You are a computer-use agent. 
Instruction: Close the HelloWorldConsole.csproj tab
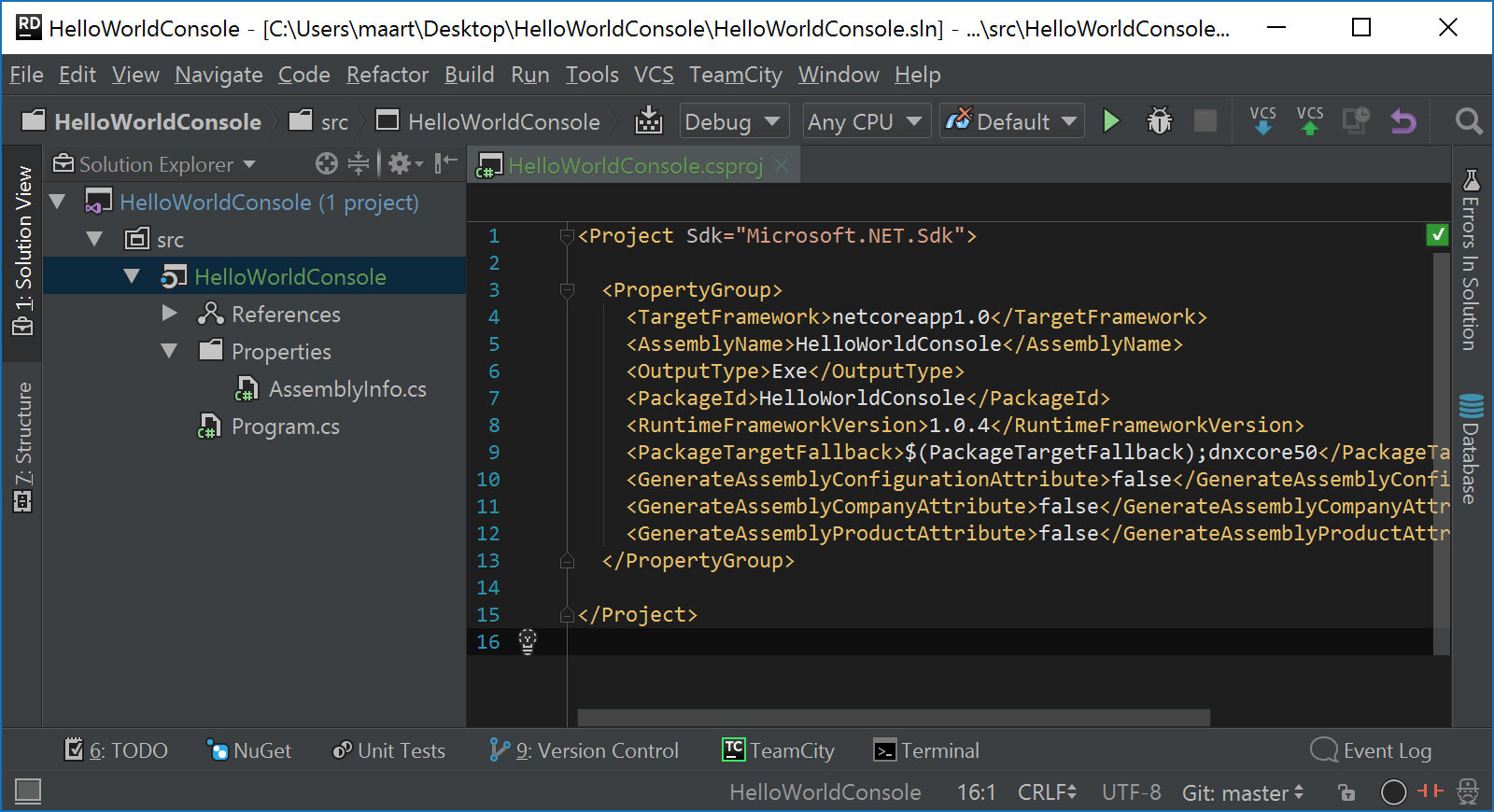[782, 165]
